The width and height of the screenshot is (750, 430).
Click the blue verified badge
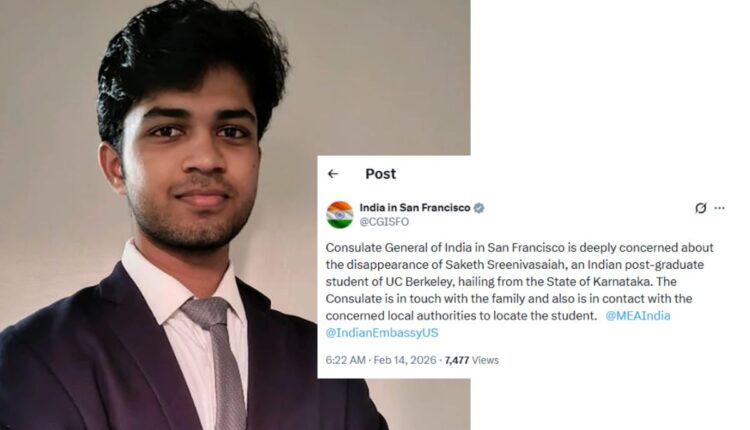click(x=479, y=208)
